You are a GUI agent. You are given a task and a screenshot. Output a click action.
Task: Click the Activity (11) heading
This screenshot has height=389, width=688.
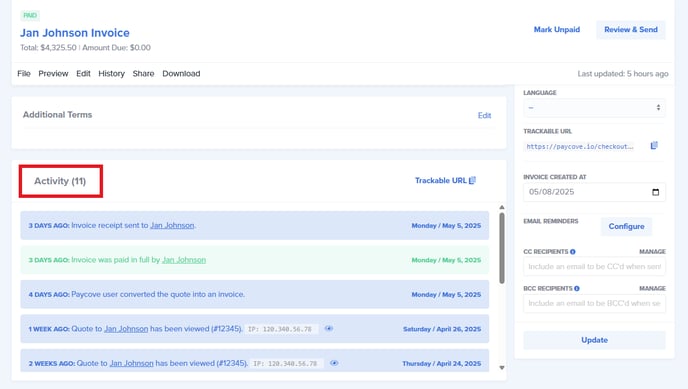point(60,181)
